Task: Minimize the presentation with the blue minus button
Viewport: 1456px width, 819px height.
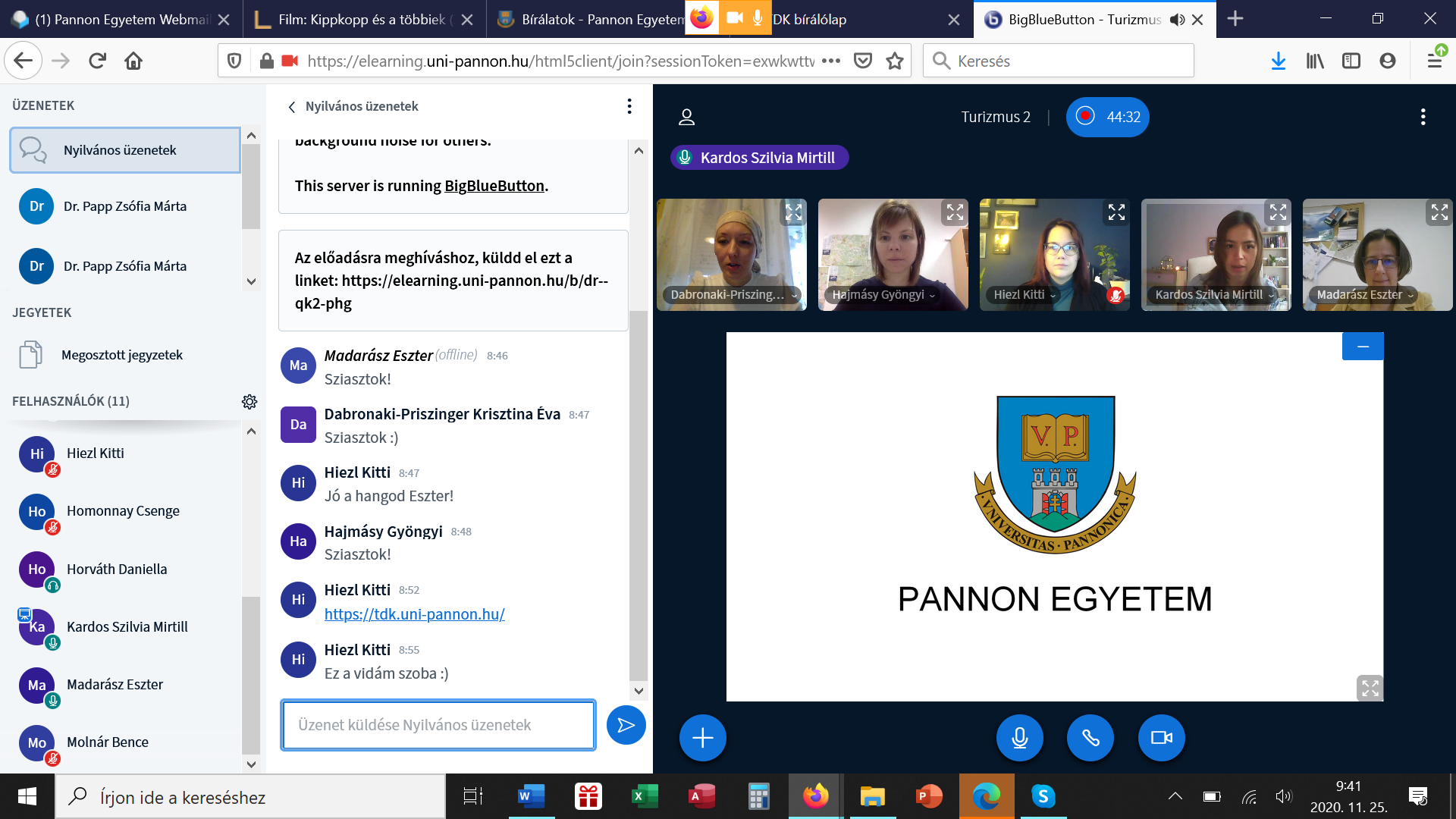Action: 1362,347
